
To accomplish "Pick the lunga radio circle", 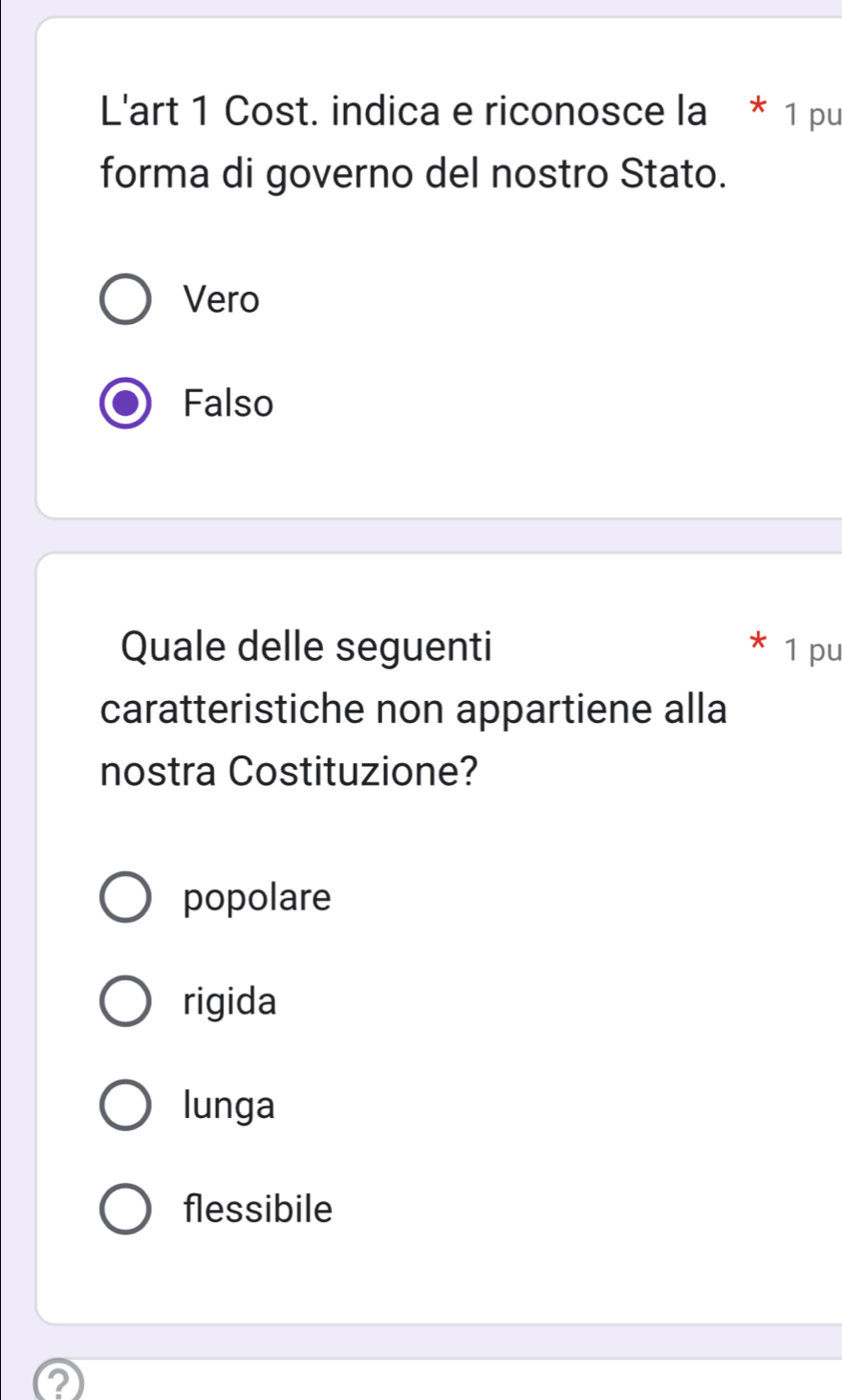I will (x=125, y=1105).
